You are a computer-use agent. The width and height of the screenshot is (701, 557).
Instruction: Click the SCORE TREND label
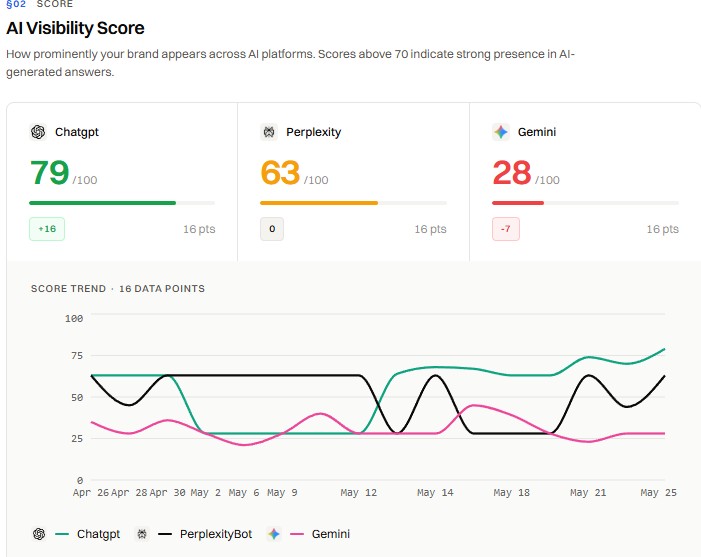[68, 289]
